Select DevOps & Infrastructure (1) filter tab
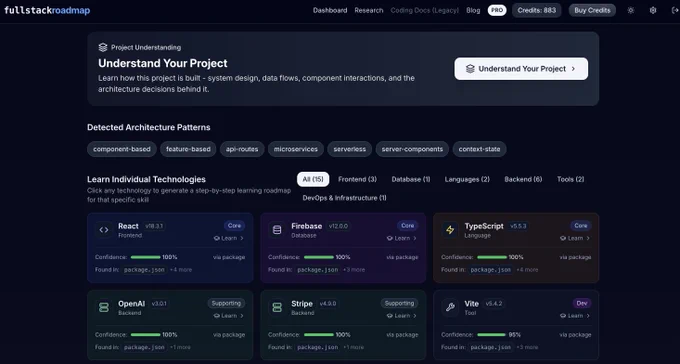The image size is (680, 364). pyautogui.click(x=344, y=198)
